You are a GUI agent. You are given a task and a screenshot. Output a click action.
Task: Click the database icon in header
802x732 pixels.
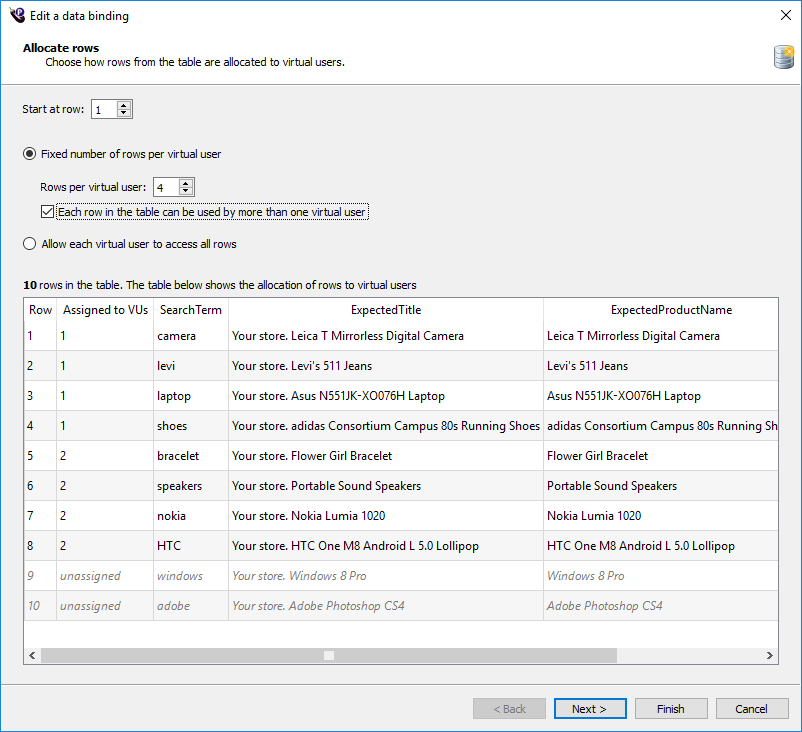pos(783,57)
